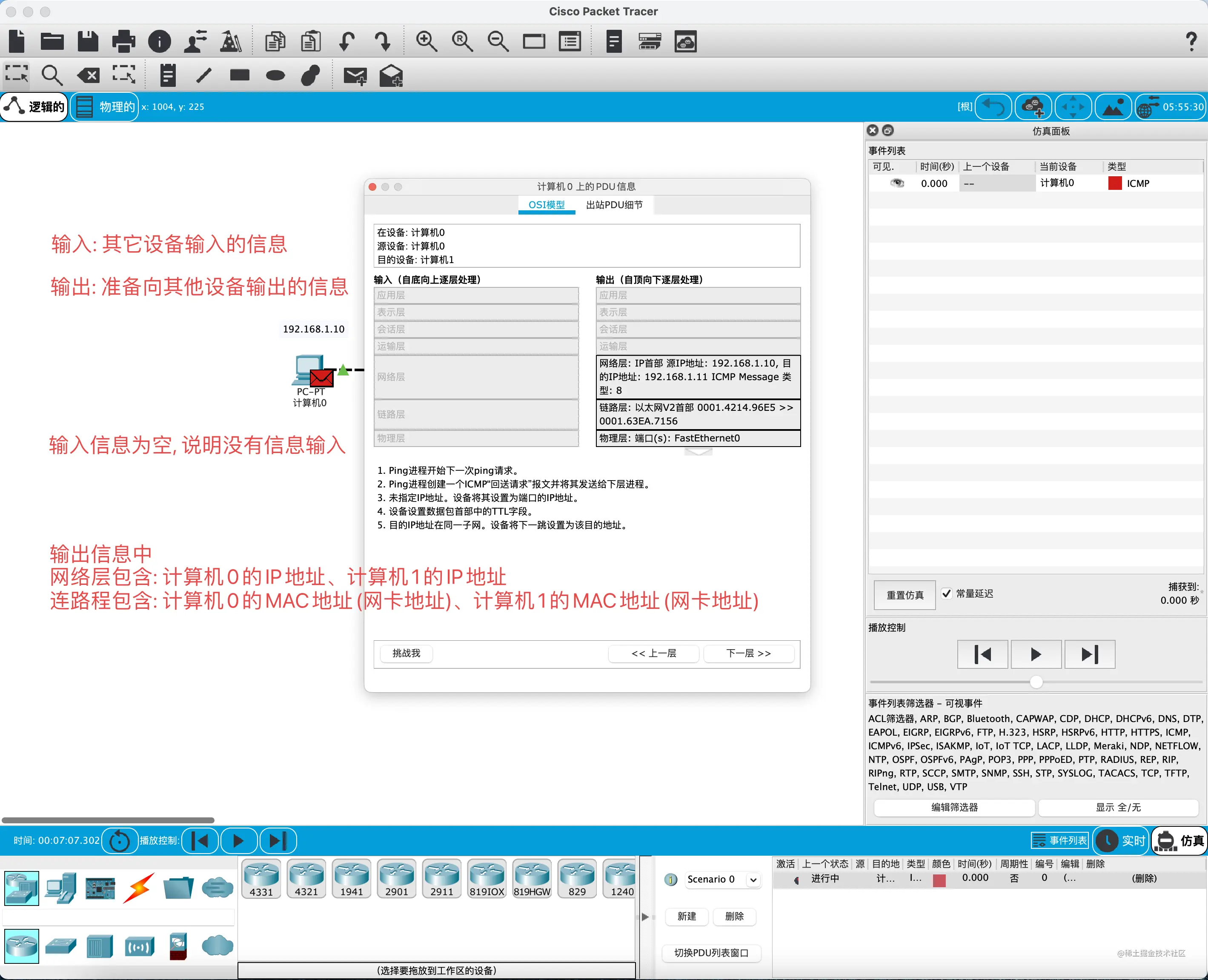
Task: Choose the 2911 router model
Action: tap(442, 879)
